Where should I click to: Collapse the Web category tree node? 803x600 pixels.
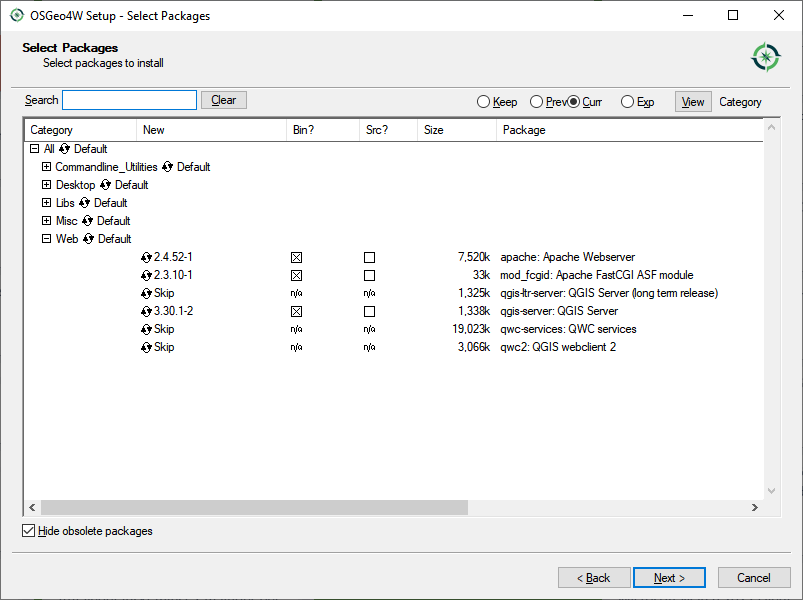click(x=46, y=238)
